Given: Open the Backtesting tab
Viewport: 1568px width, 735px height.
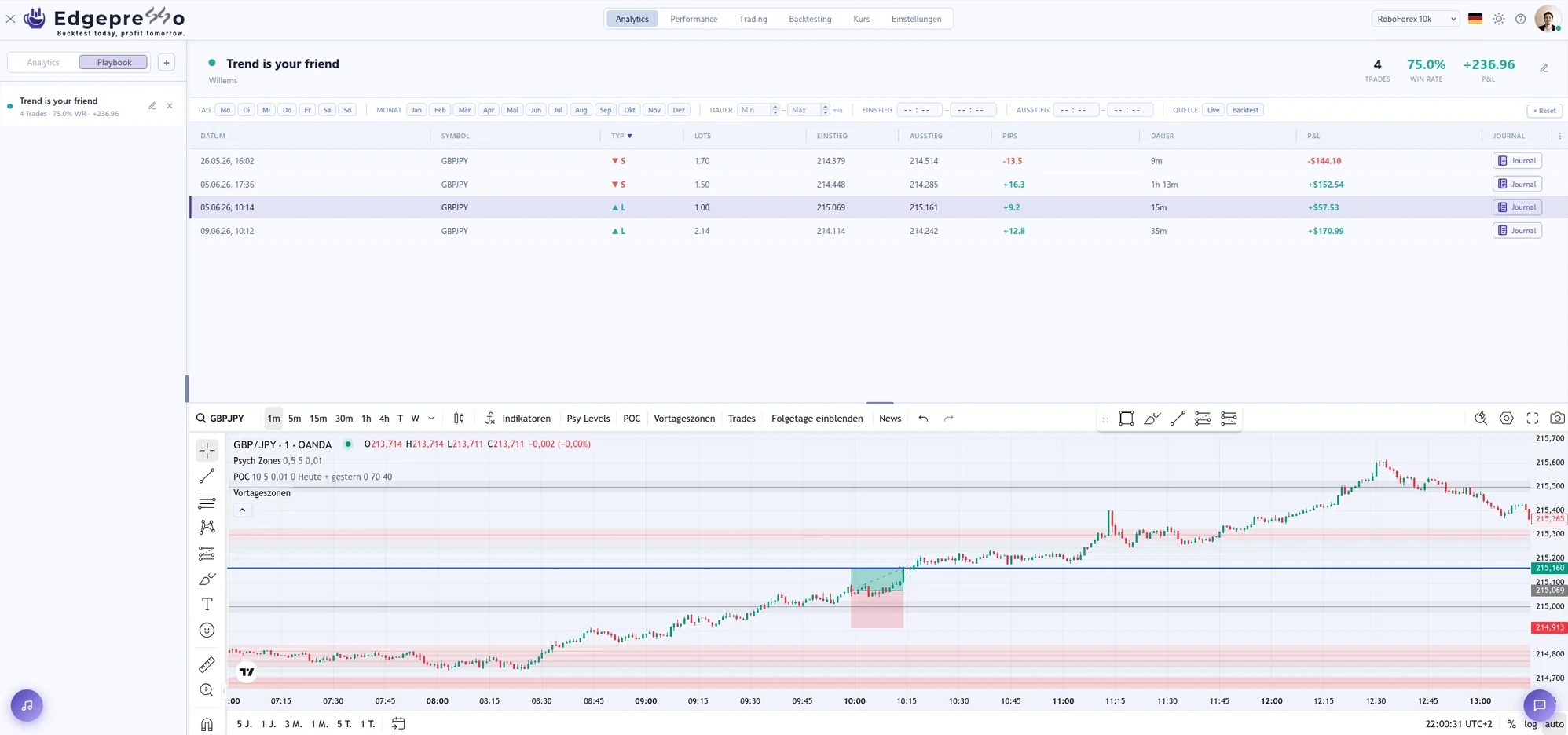Looking at the screenshot, I should click(810, 19).
